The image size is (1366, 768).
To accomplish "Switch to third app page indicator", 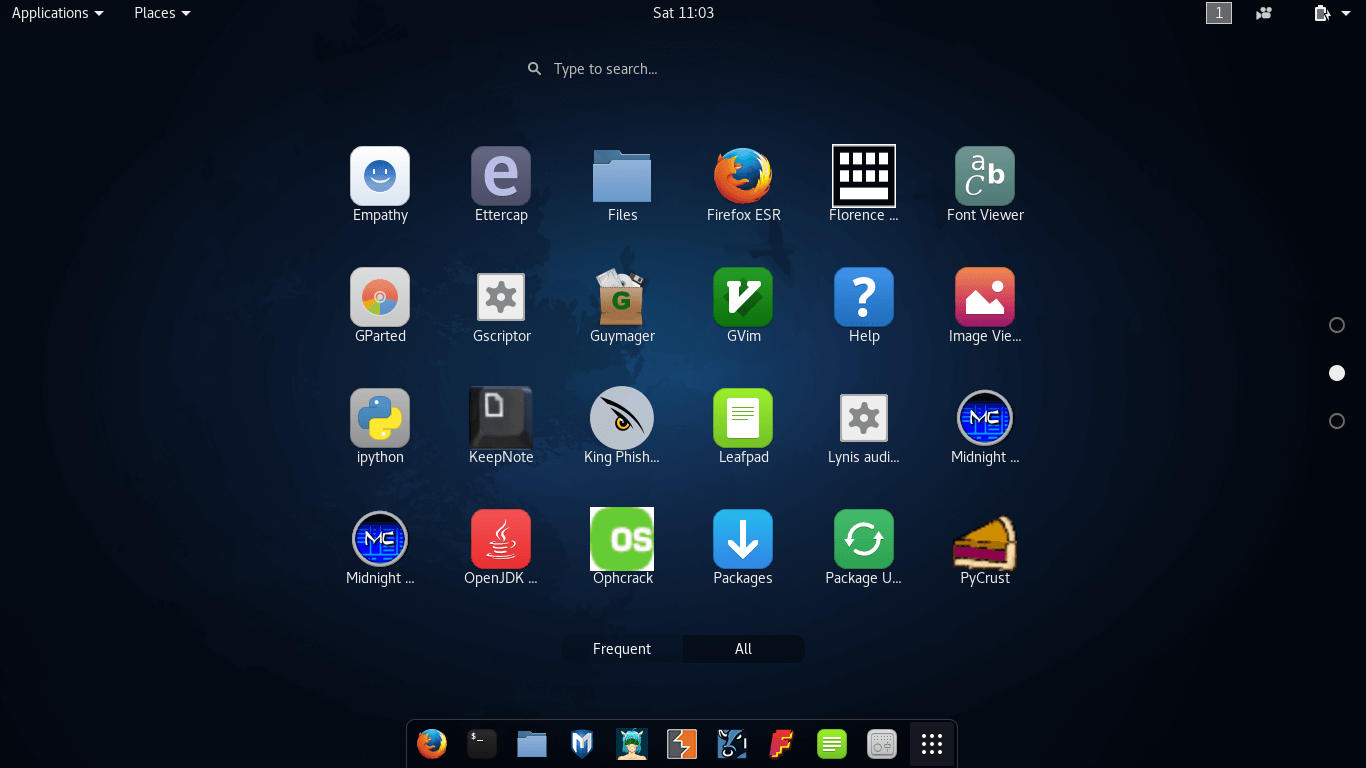I will coord(1337,421).
